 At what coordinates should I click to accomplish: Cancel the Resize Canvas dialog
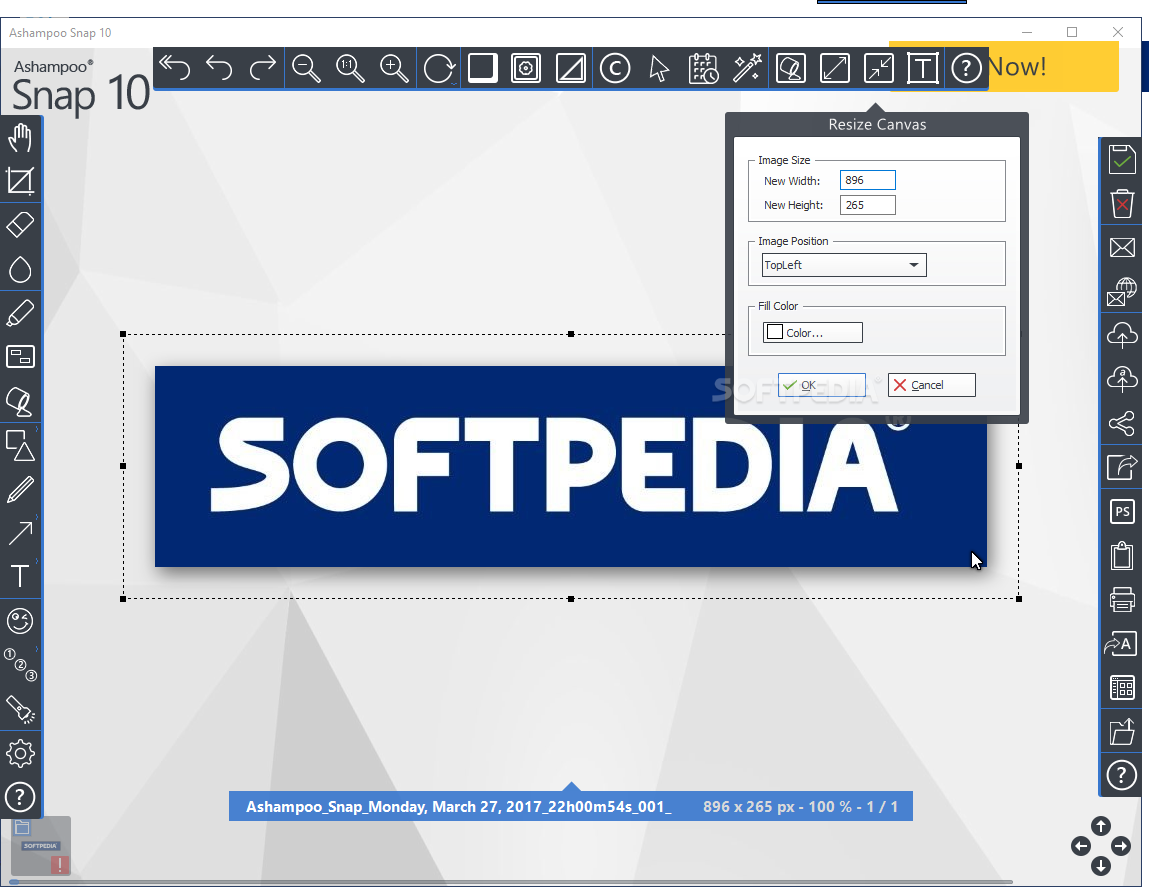click(931, 385)
